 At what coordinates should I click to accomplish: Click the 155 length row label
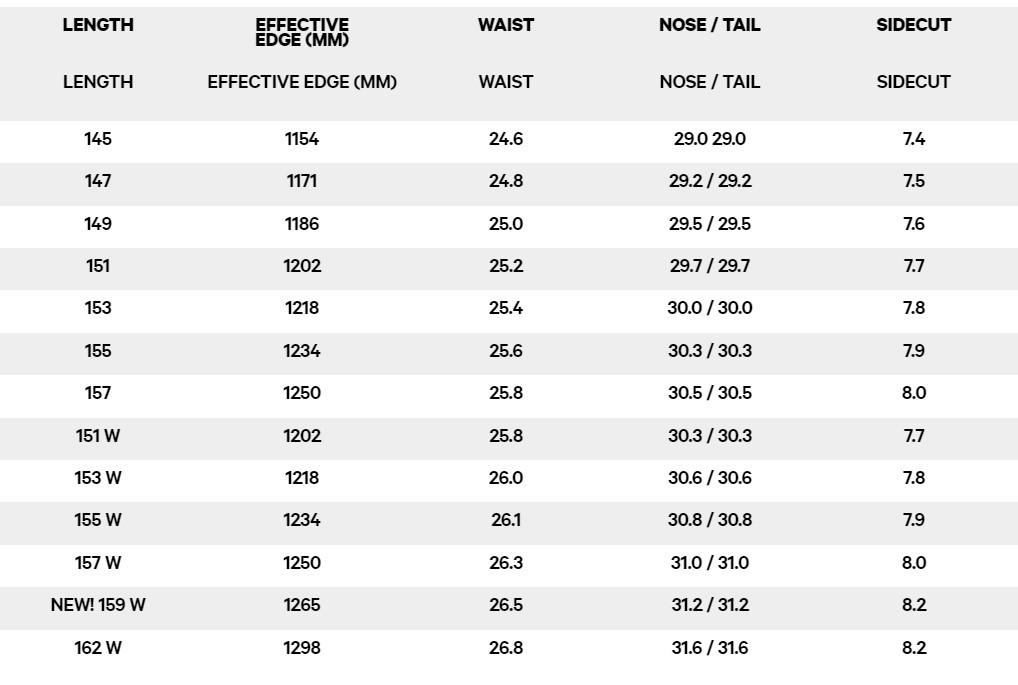(98, 351)
